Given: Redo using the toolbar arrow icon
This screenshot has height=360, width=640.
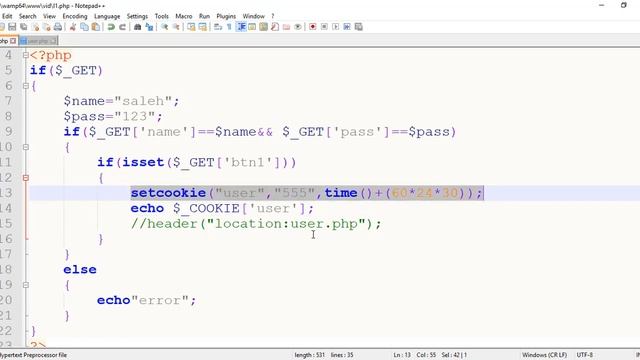Looking at the screenshot, I should (x=122, y=27).
